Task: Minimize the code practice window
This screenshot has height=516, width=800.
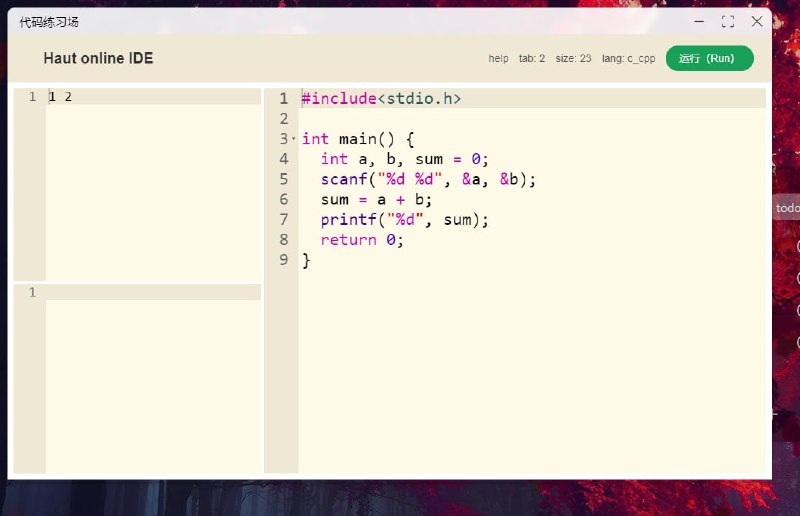Action: (699, 21)
